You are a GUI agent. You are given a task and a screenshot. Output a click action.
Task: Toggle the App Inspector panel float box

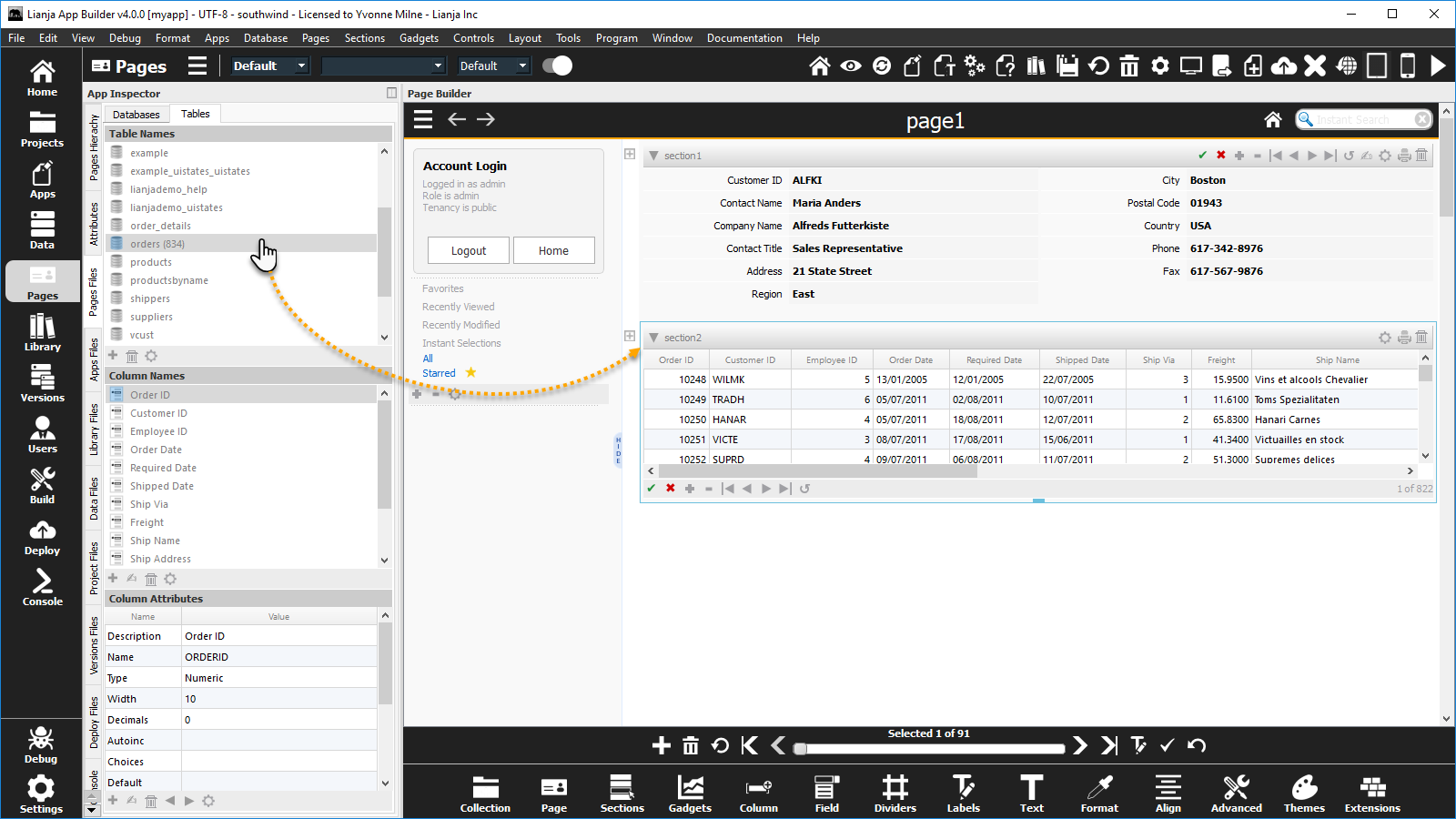pos(391,93)
